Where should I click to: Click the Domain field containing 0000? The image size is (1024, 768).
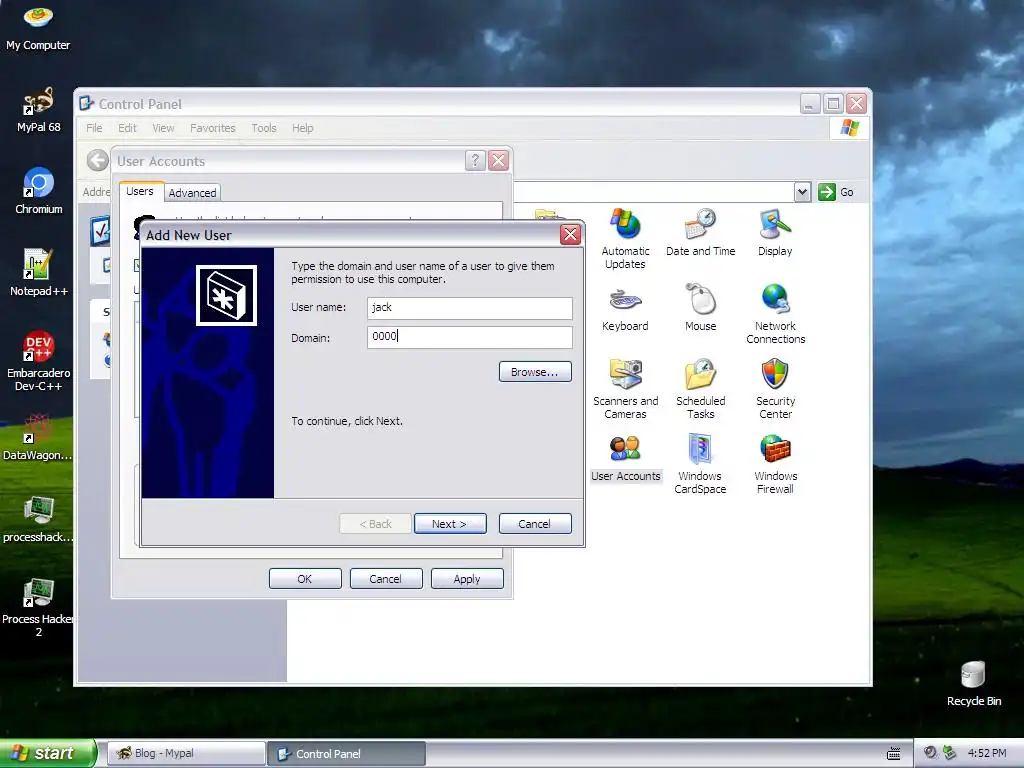pos(470,337)
